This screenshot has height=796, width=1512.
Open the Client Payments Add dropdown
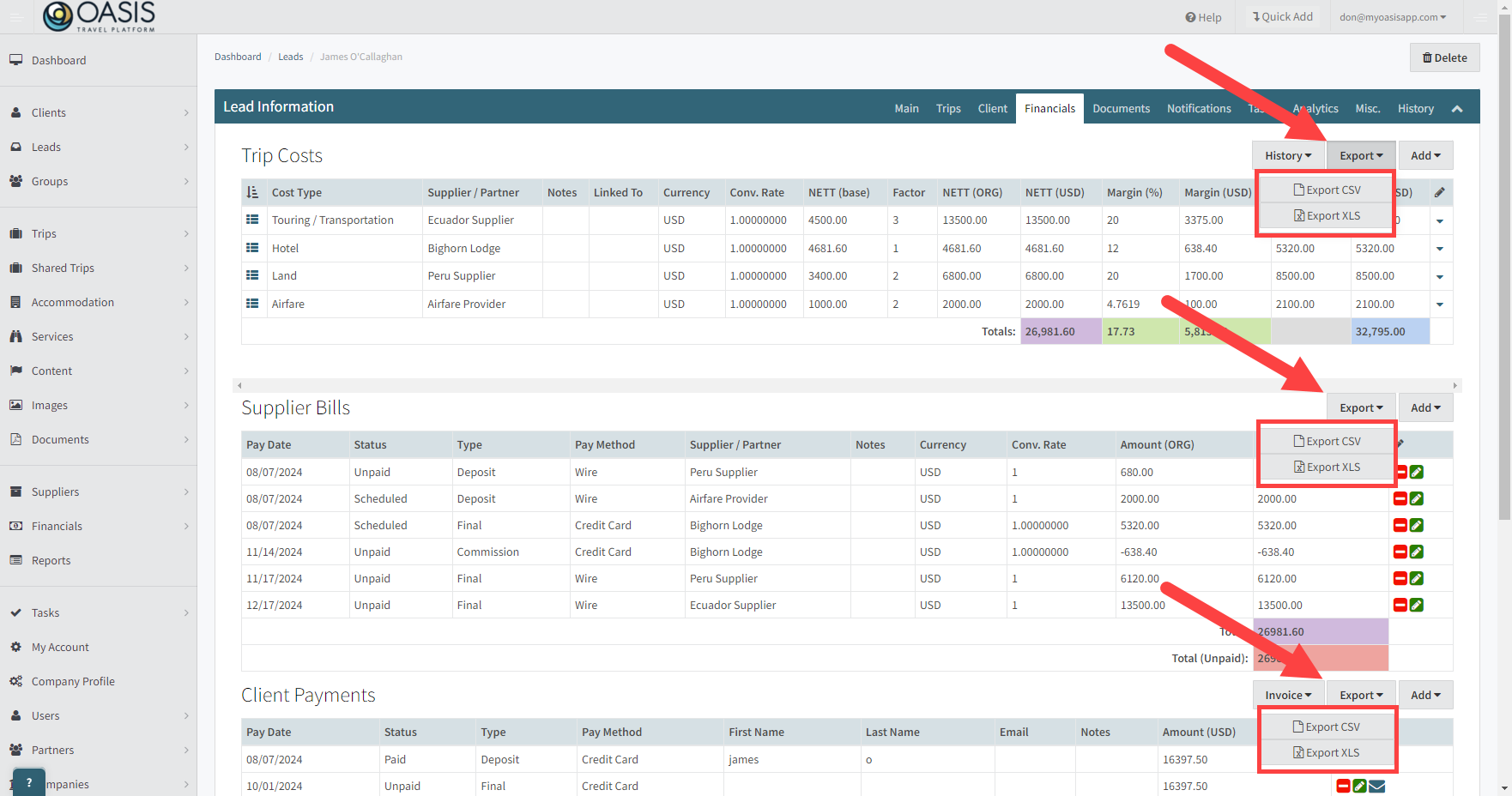tap(1425, 695)
